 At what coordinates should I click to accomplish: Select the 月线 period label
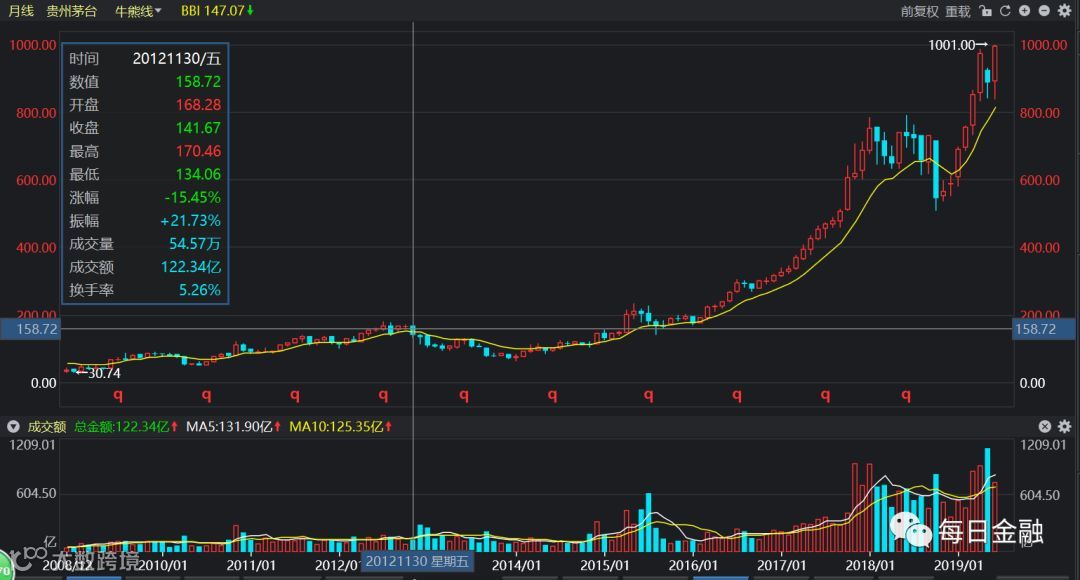tap(21, 11)
